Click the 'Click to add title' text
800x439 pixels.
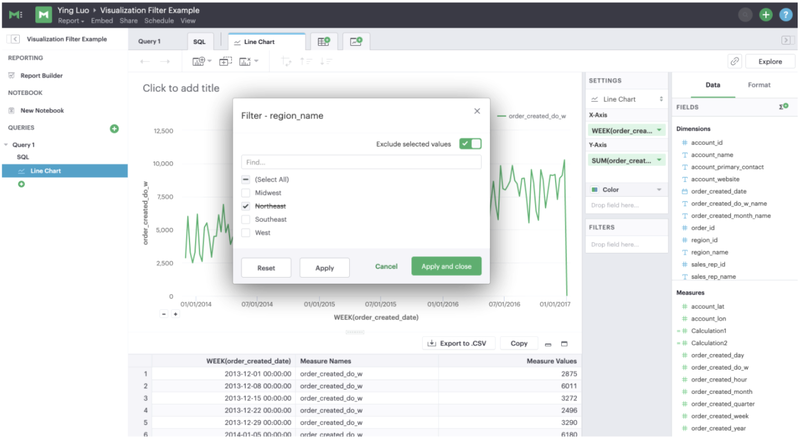click(x=181, y=88)
